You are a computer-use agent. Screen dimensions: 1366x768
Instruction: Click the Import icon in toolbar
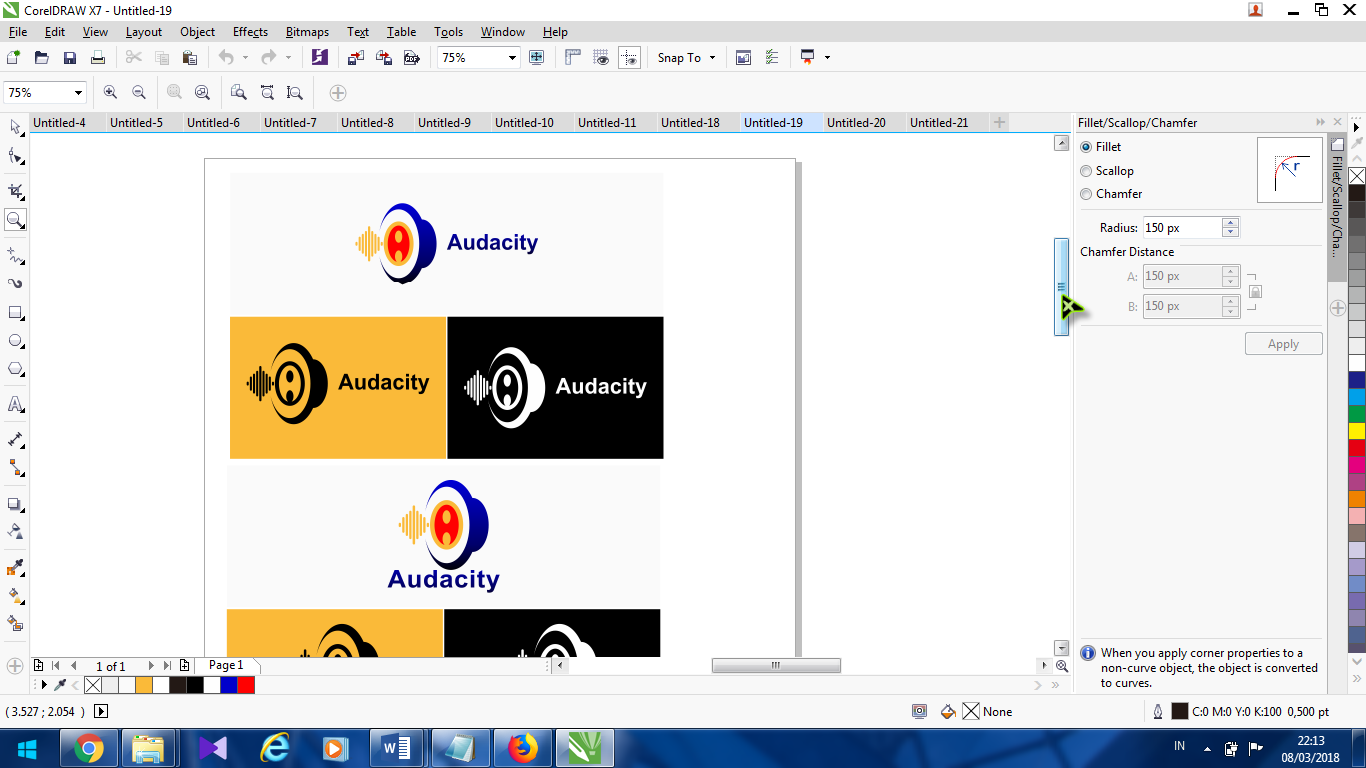[x=355, y=57]
